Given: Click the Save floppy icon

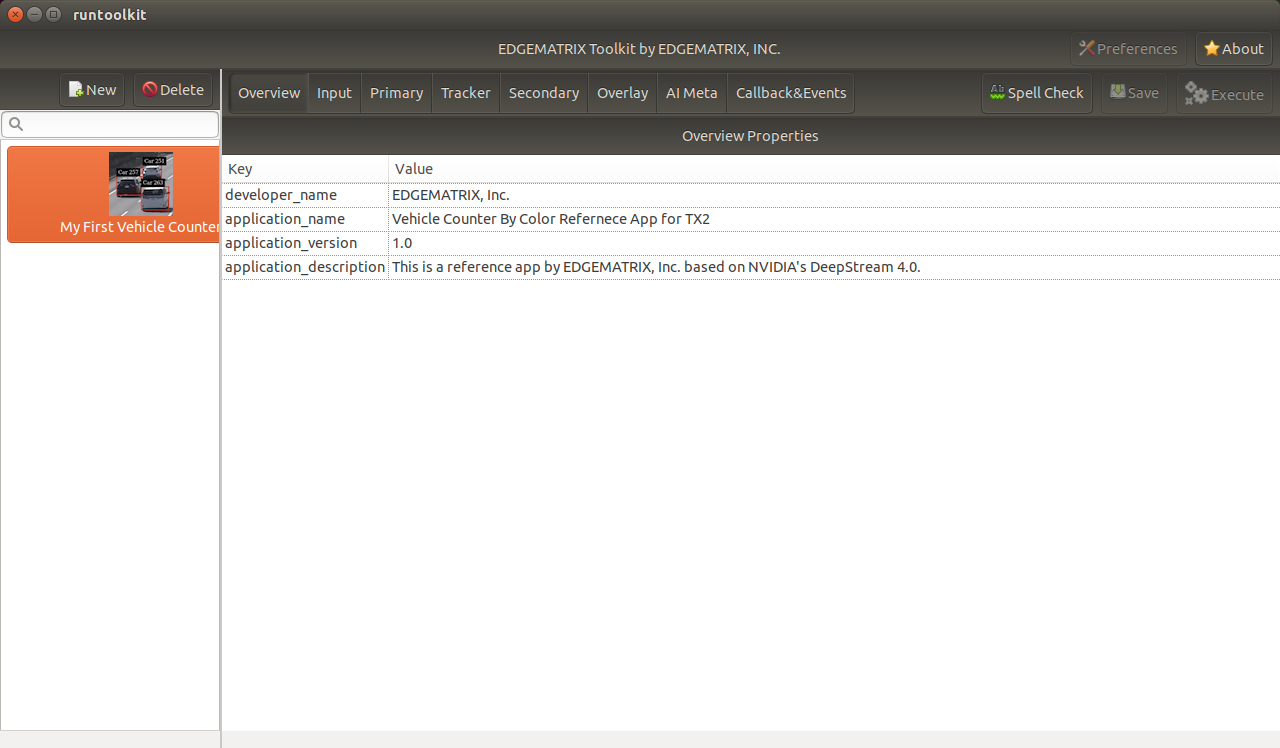Looking at the screenshot, I should pos(1118,93).
